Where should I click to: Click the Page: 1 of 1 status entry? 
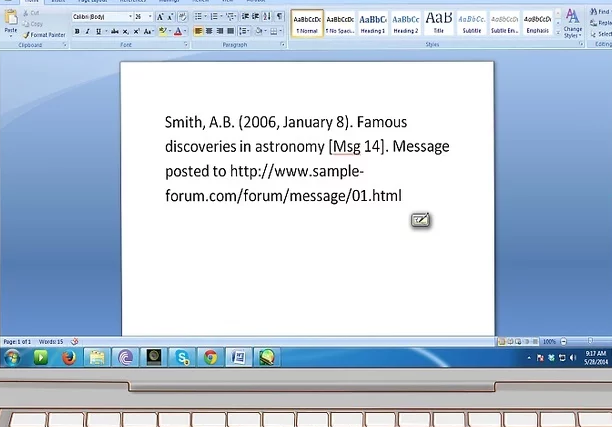click(x=17, y=342)
